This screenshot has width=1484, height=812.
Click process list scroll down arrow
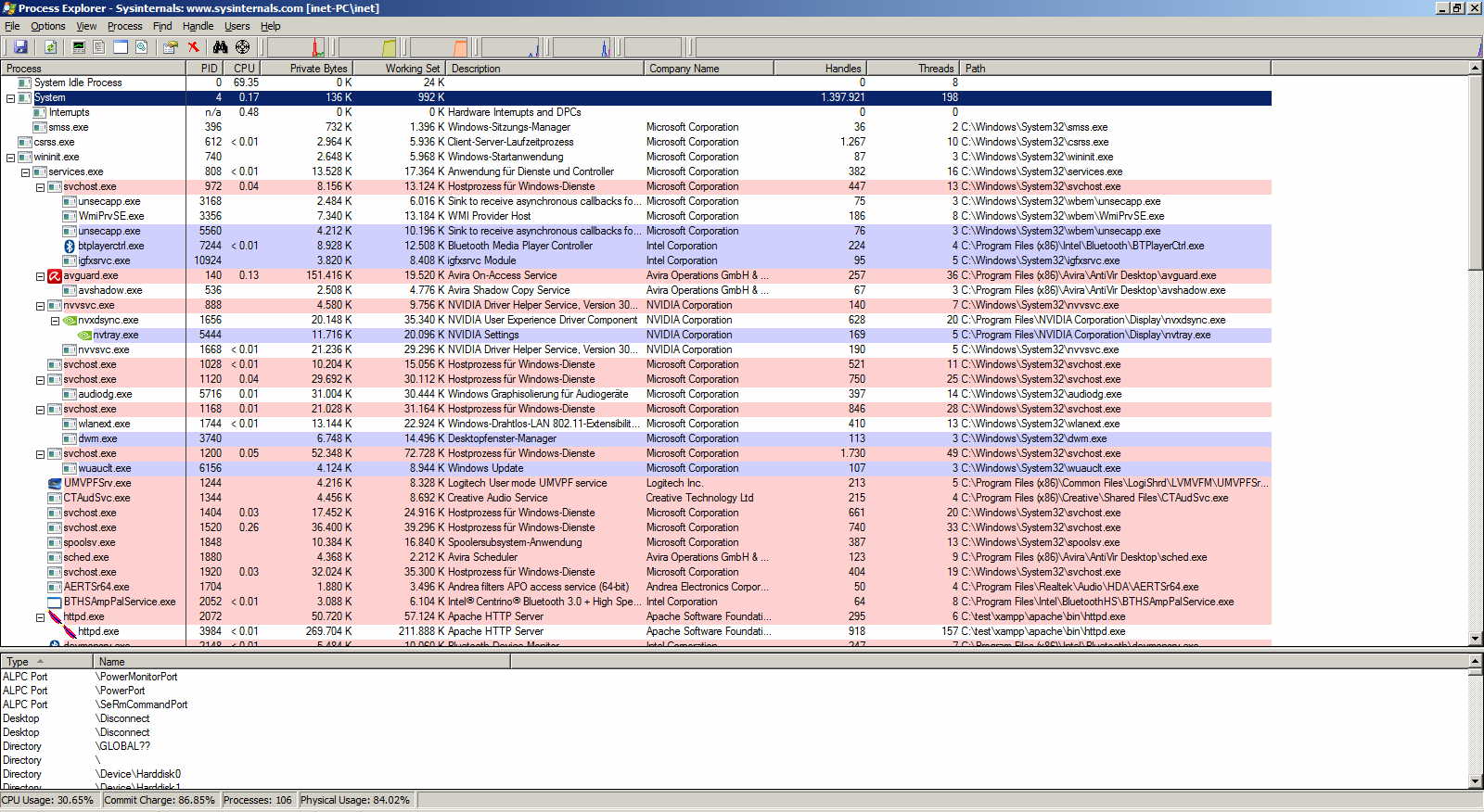tap(1476, 639)
